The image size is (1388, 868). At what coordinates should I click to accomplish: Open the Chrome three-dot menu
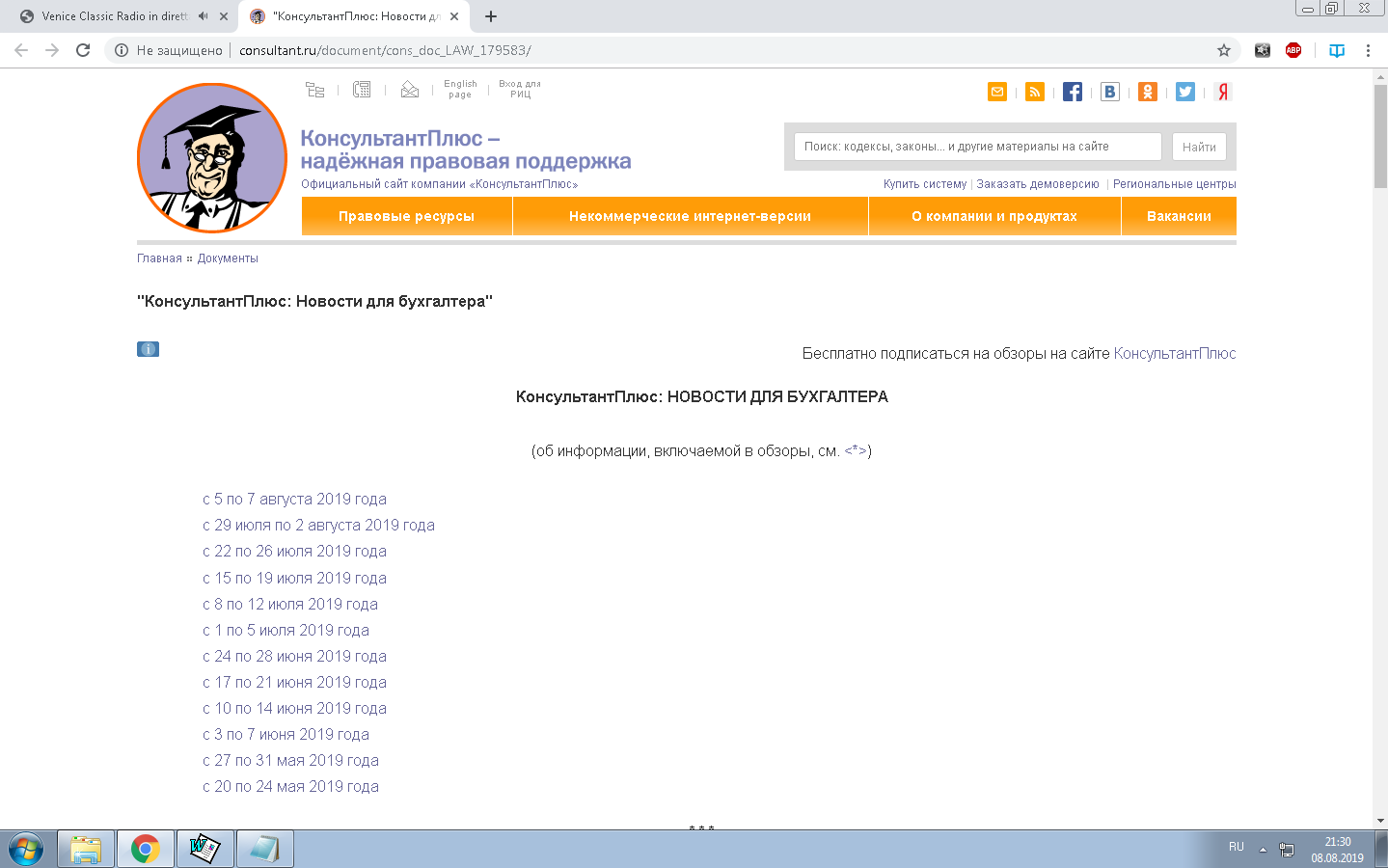[x=1368, y=50]
